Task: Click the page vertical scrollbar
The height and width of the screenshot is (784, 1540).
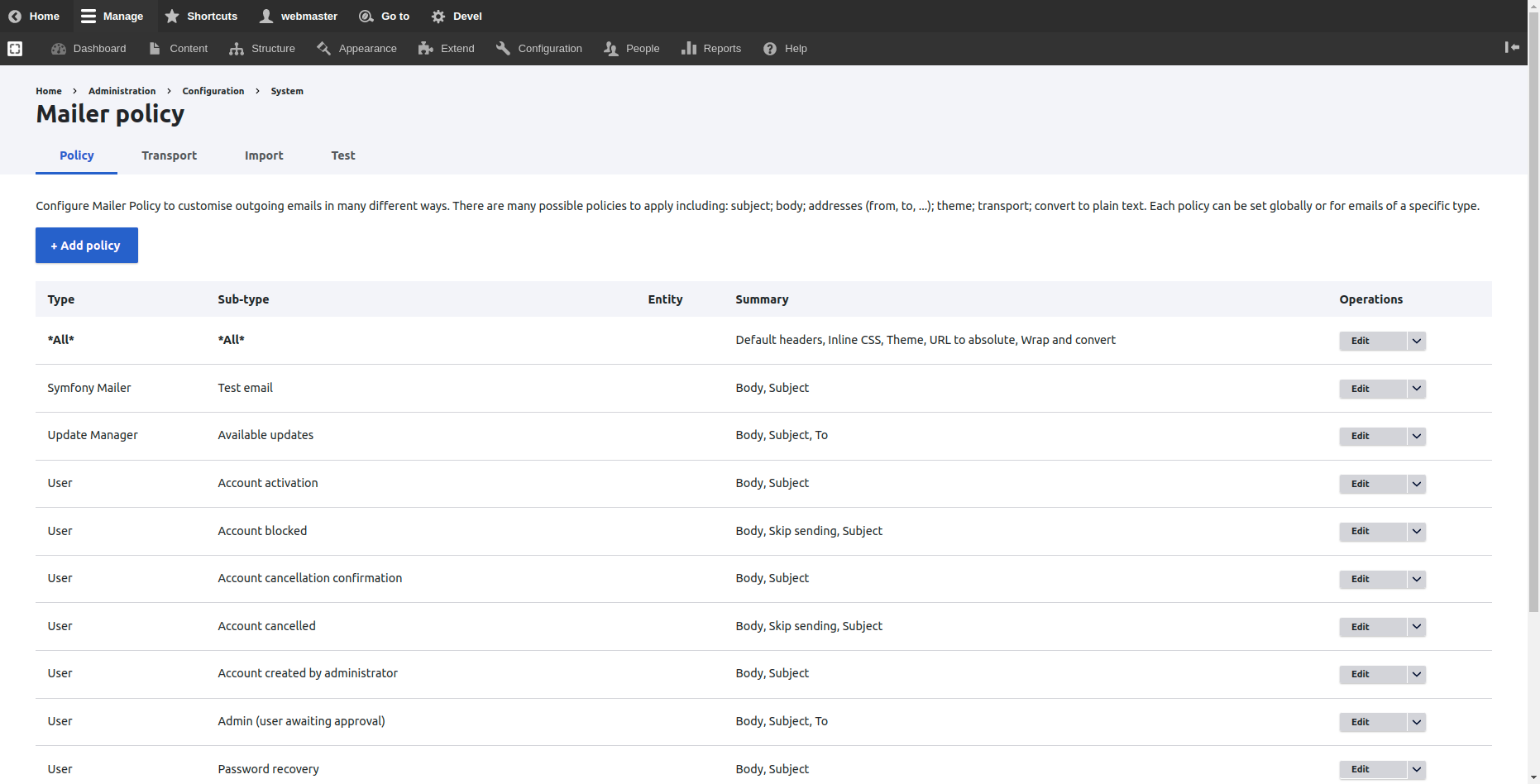Action: point(1533,331)
